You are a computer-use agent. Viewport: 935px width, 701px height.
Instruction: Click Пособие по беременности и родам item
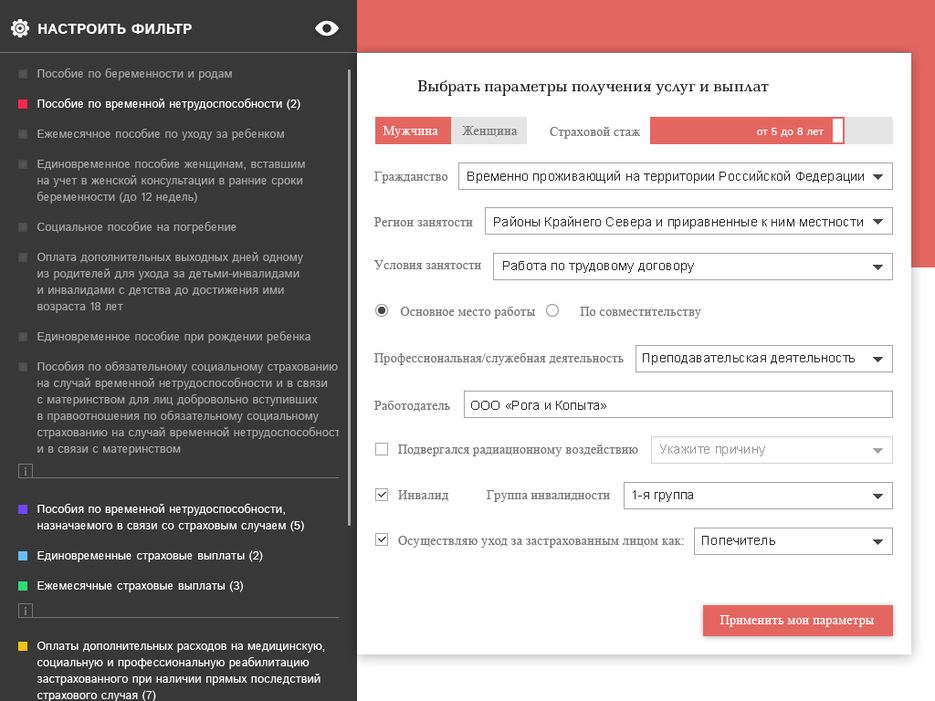tap(134, 74)
